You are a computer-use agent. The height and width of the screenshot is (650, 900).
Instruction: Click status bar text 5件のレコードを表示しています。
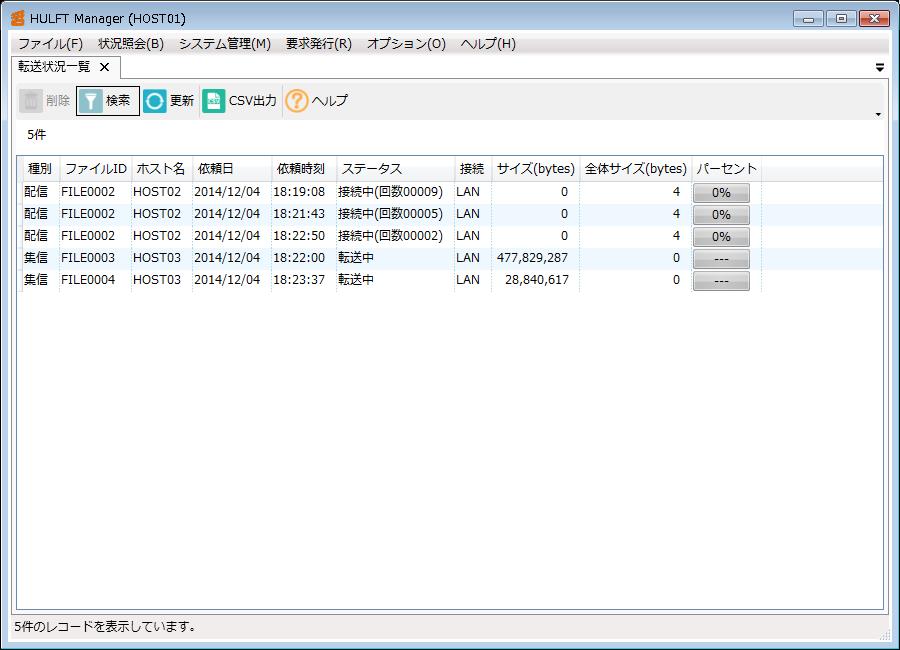[x=104, y=626]
